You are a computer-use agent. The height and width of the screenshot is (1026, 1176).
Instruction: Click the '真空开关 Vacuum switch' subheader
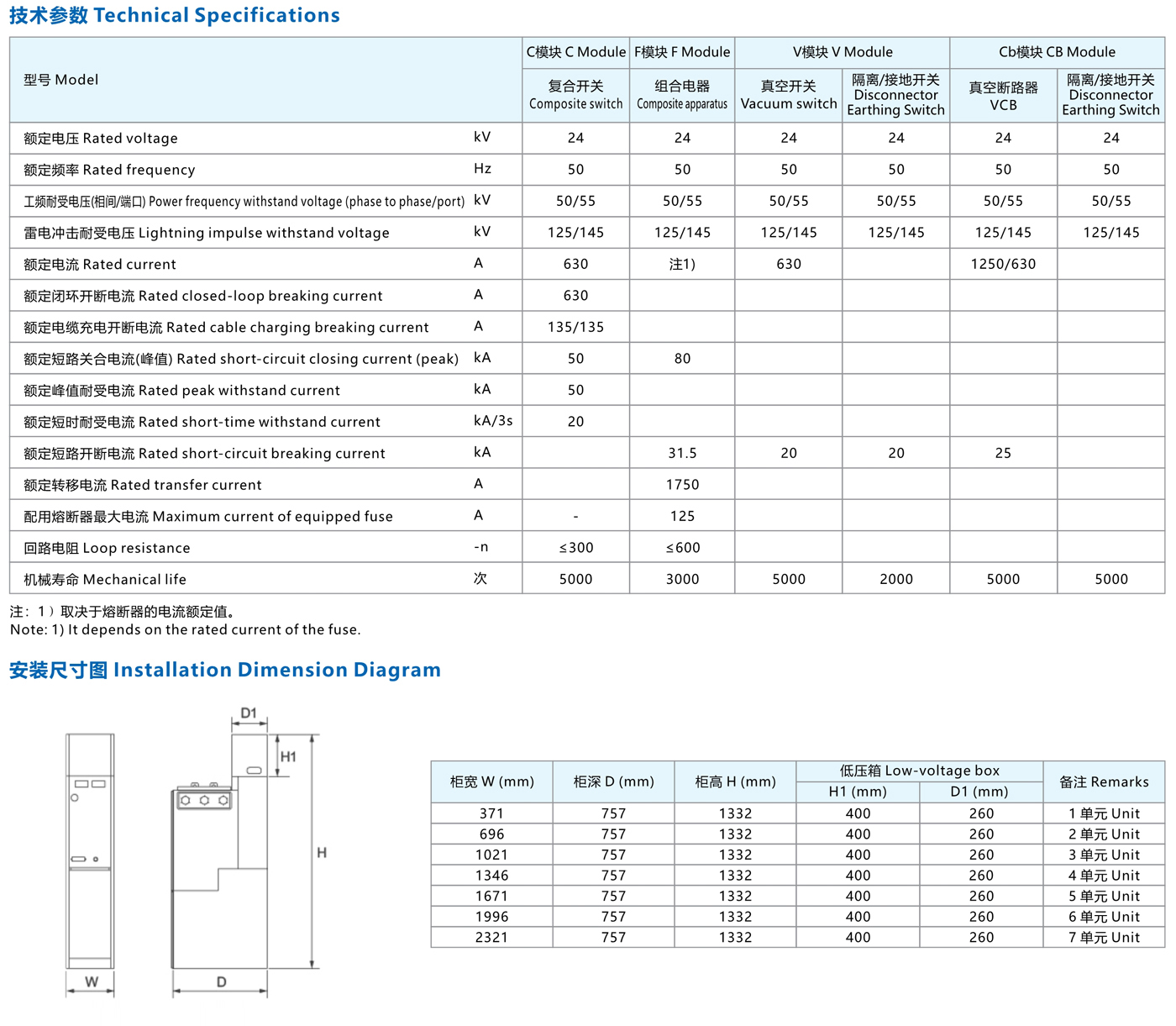tap(789, 95)
